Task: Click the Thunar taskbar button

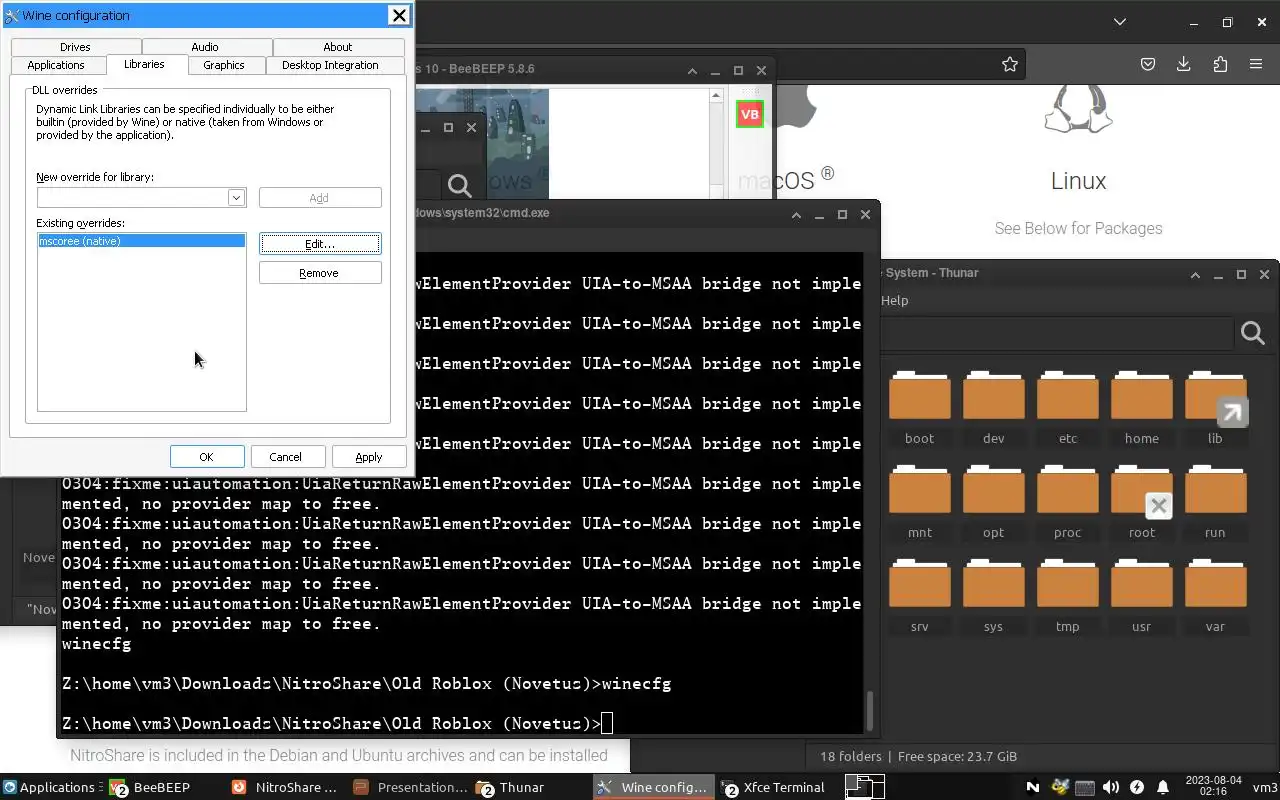Action: tap(530, 787)
